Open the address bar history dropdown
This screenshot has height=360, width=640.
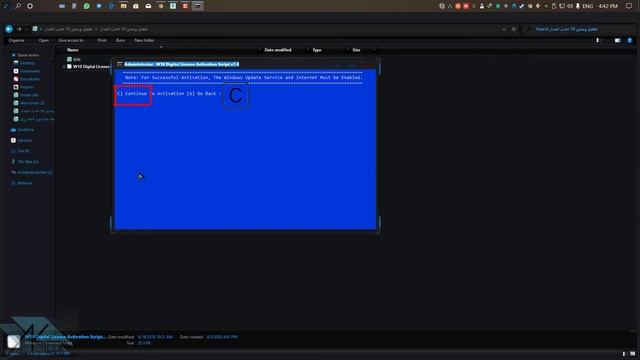pyautogui.click(x=504, y=29)
